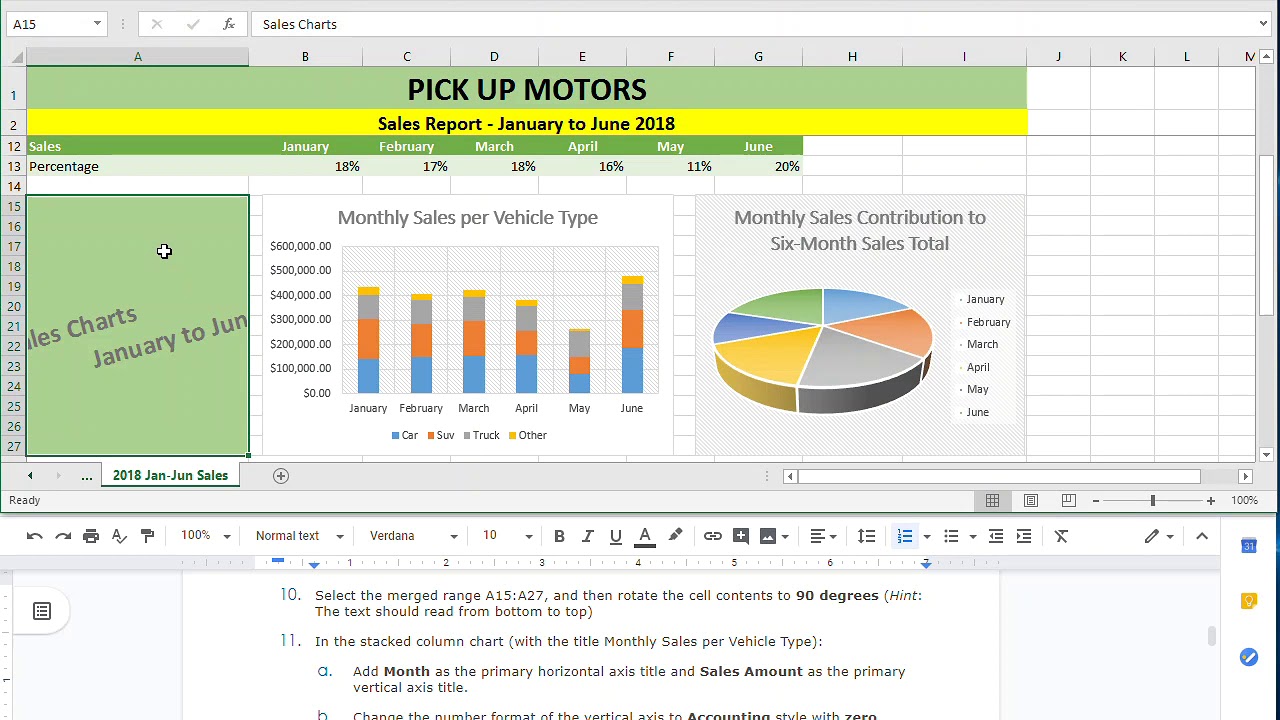Click the pie chart title text
This screenshot has height=720, width=1280.
coord(860,230)
